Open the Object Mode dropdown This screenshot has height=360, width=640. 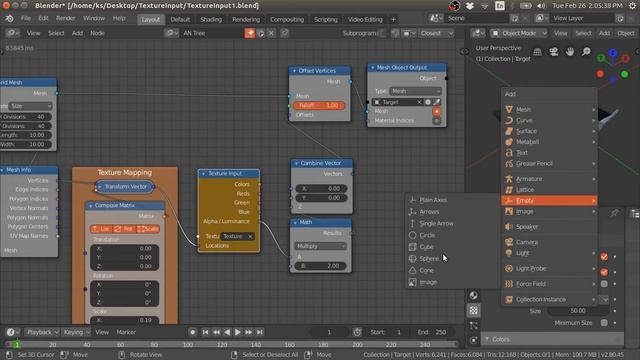[x=518, y=33]
